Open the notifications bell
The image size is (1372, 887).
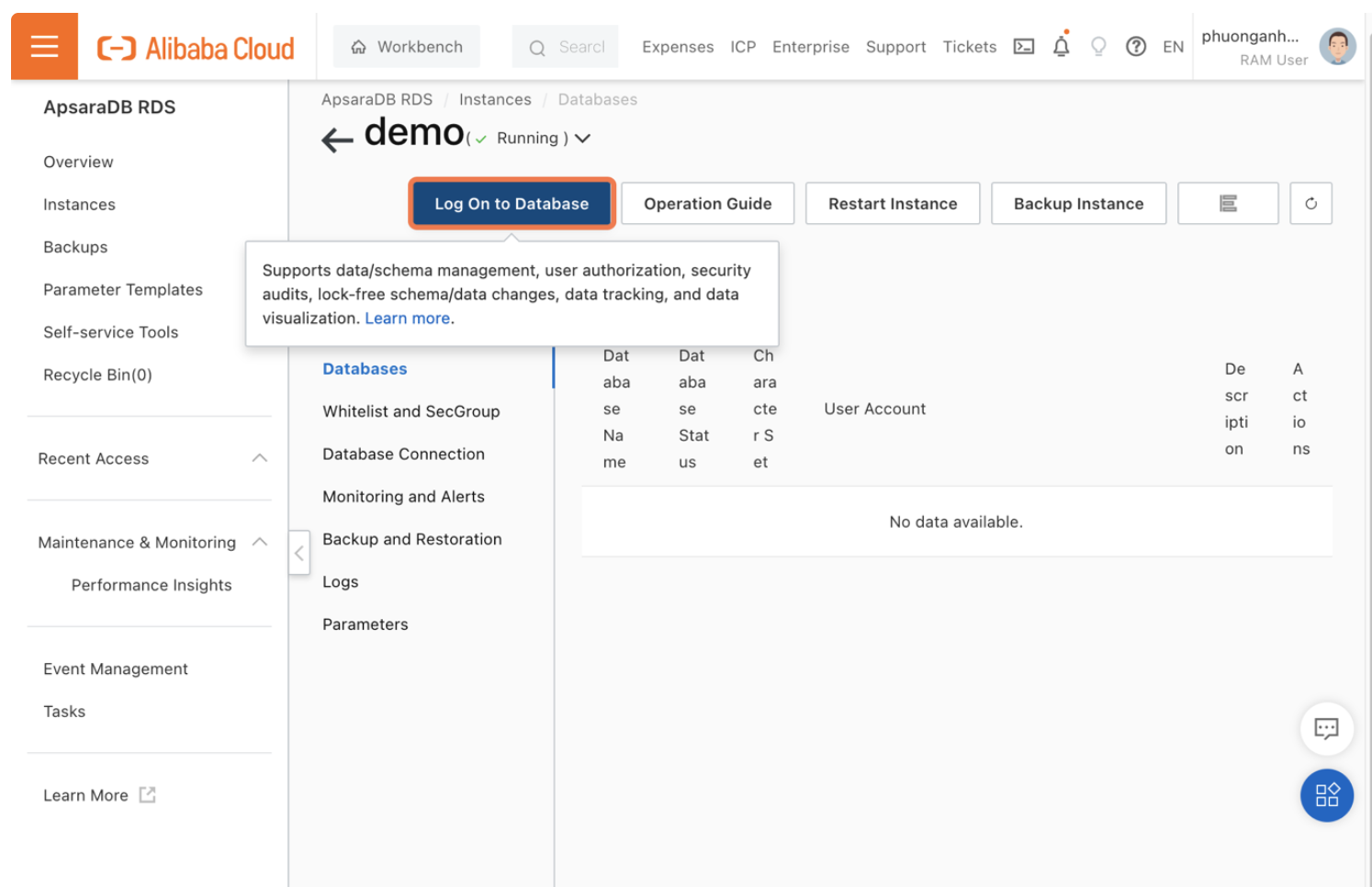tap(1062, 46)
